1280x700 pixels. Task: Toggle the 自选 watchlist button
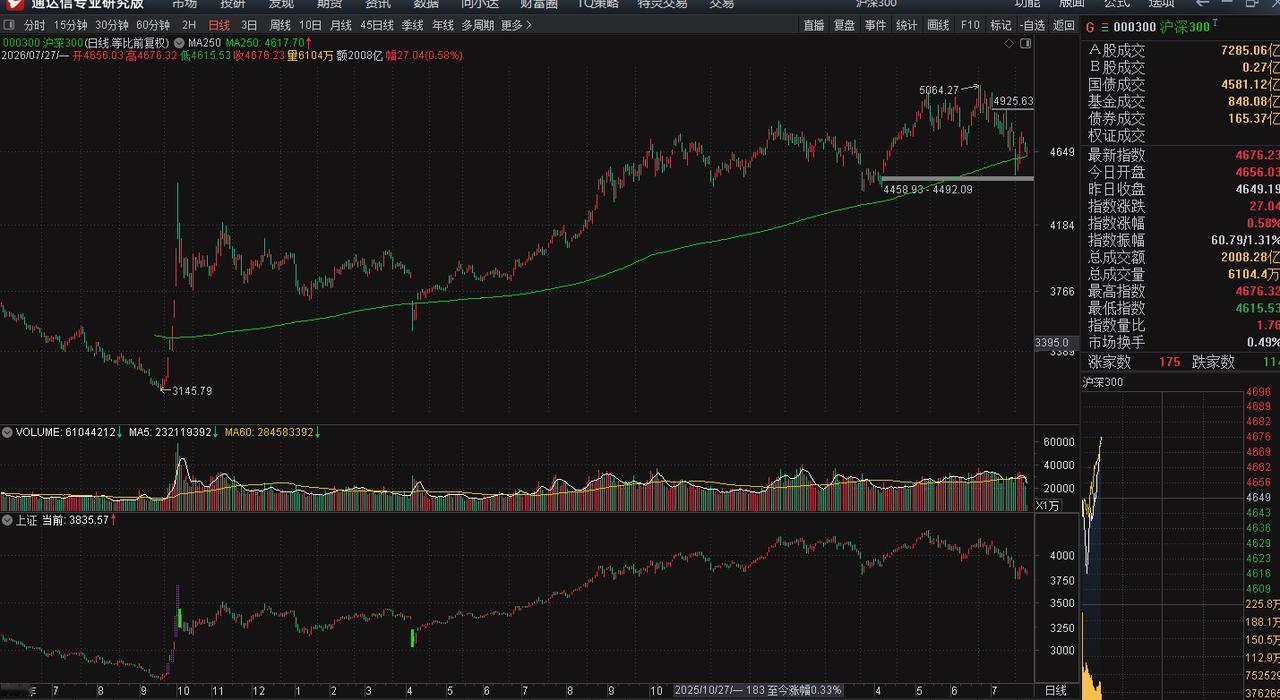point(1033,25)
